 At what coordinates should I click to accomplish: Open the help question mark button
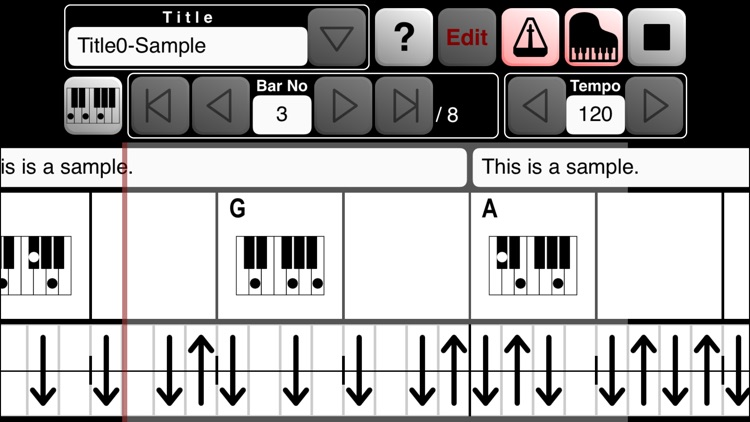click(x=404, y=38)
